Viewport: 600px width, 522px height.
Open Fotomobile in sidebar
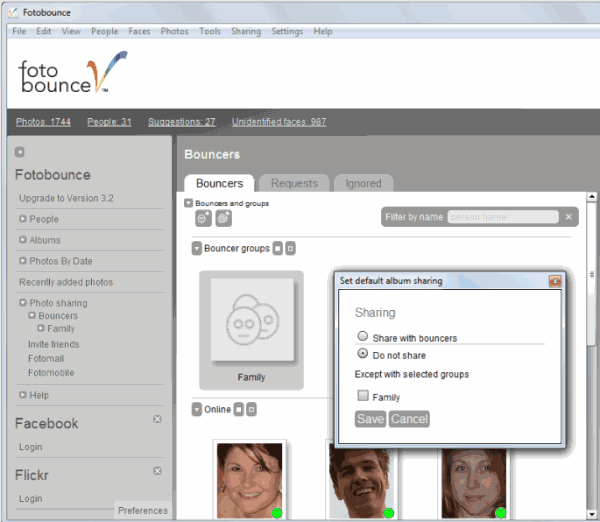pos(51,373)
